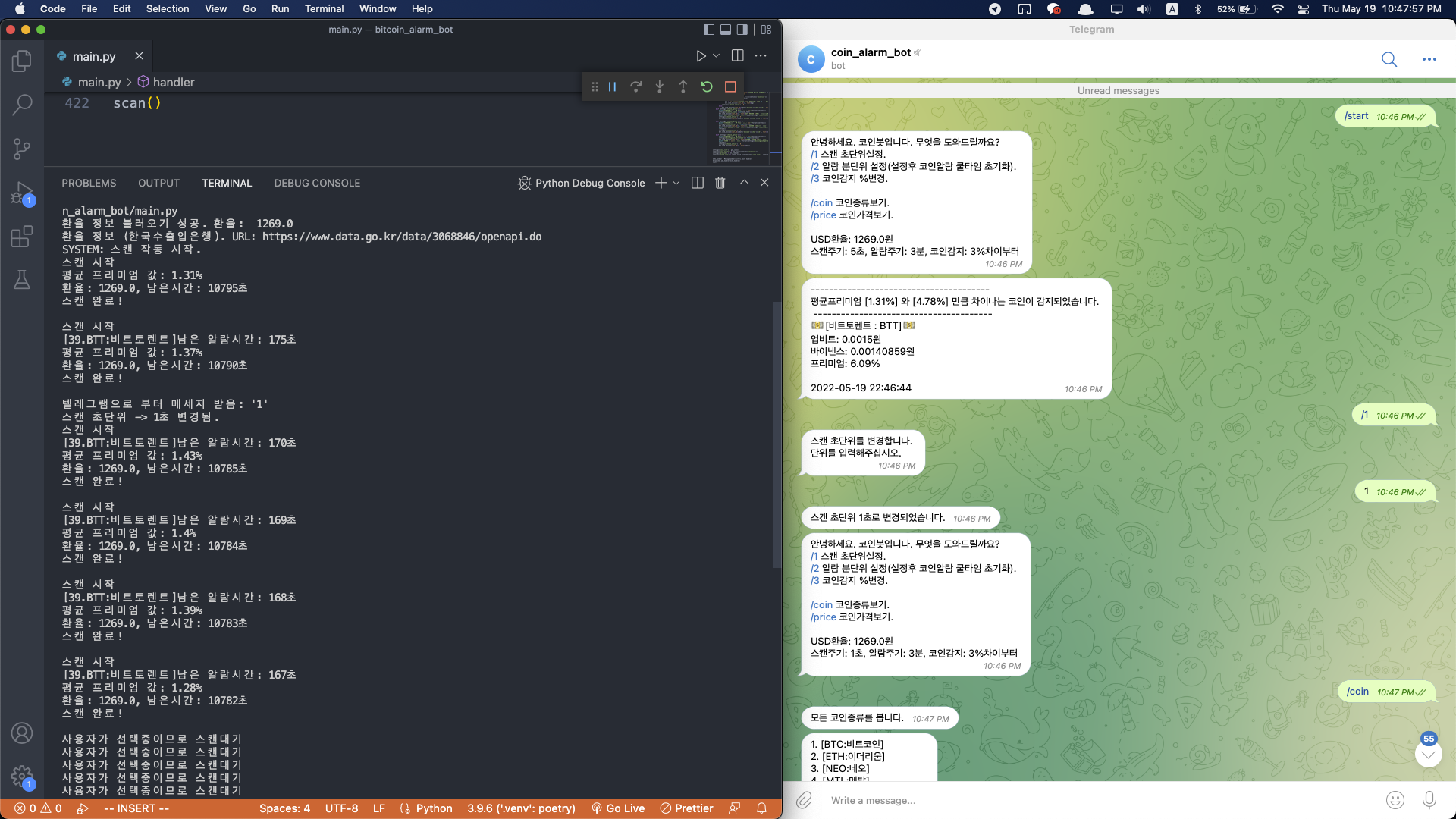The width and height of the screenshot is (1456, 819).
Task: Open the Testing flask view
Action: pyautogui.click(x=22, y=280)
